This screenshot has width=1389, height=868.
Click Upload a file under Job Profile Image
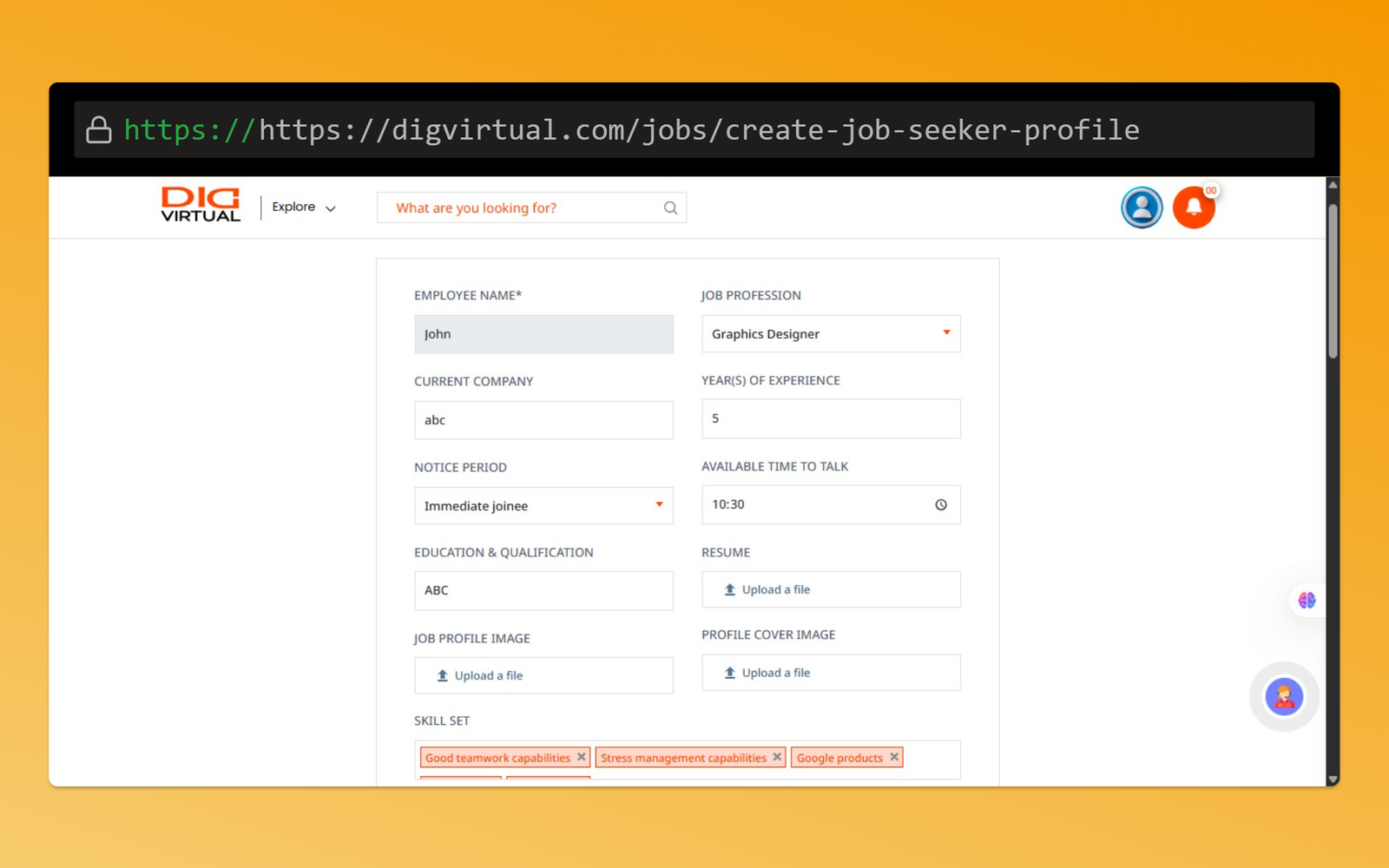tap(543, 675)
